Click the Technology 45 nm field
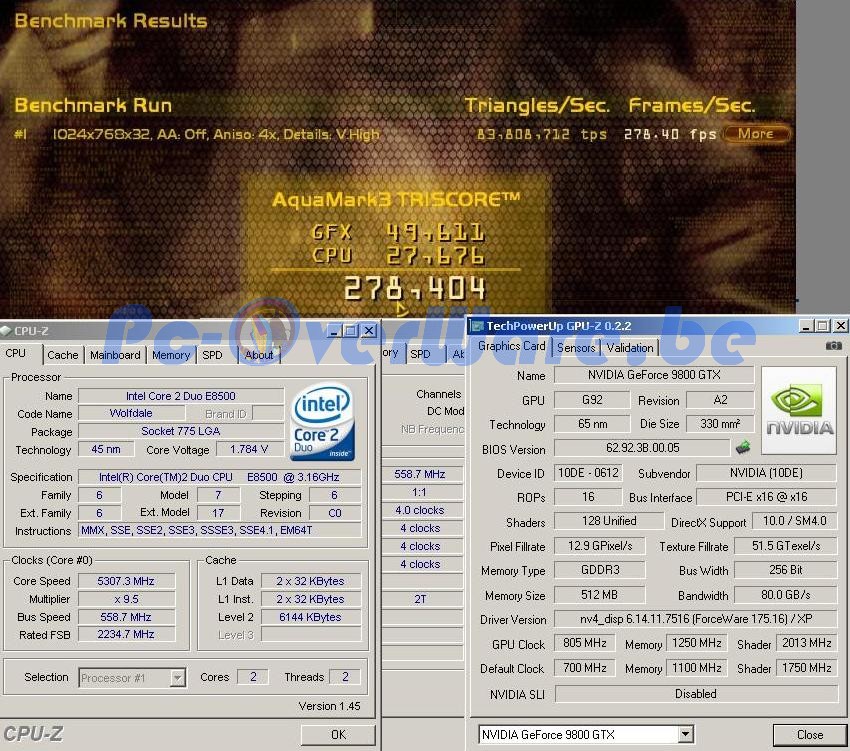The image size is (850, 751). coord(106,450)
